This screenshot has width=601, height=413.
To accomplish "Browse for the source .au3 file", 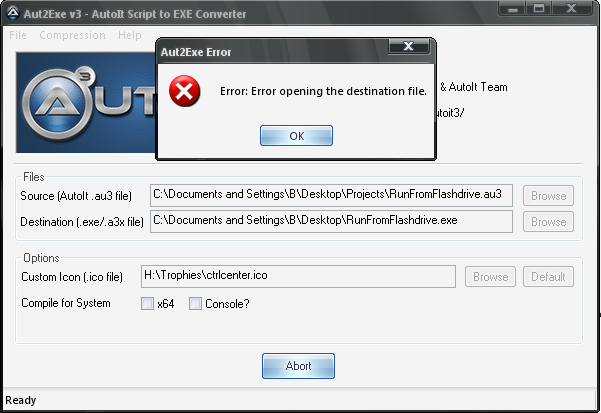I will point(548,196).
